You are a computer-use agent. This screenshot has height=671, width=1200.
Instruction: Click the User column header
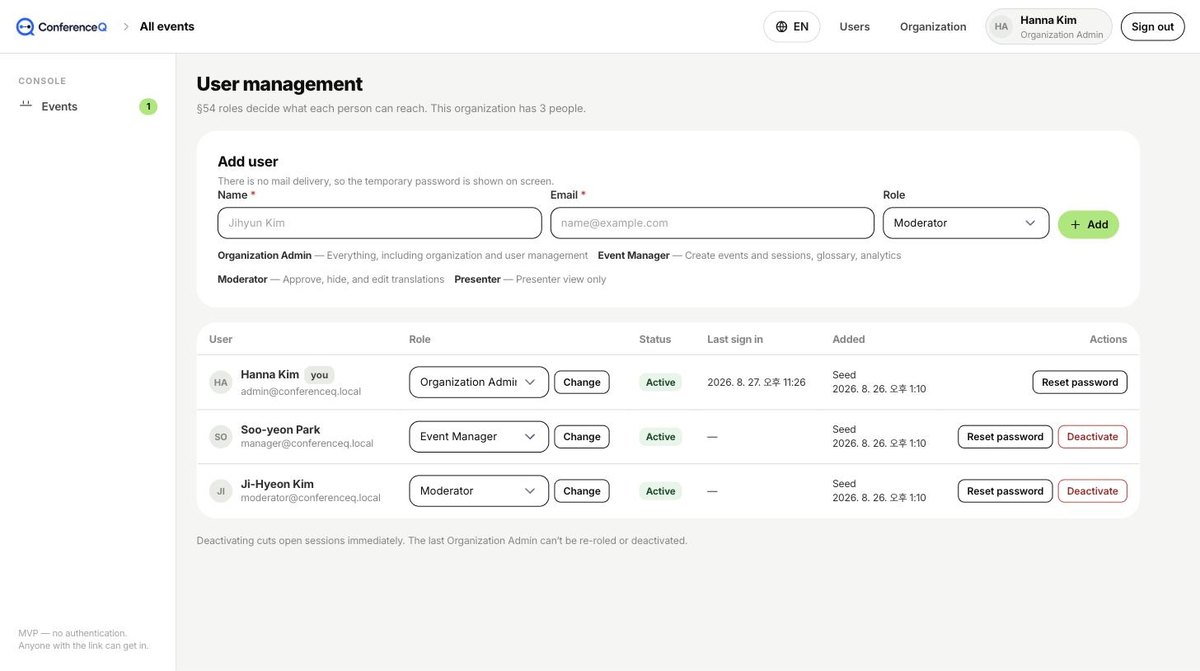pyautogui.click(x=221, y=339)
